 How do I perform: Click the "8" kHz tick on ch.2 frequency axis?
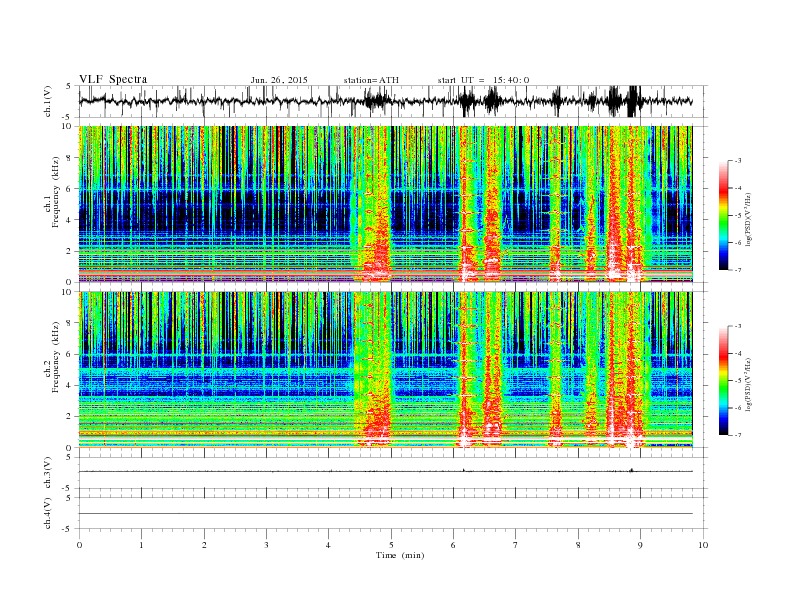click(x=69, y=323)
